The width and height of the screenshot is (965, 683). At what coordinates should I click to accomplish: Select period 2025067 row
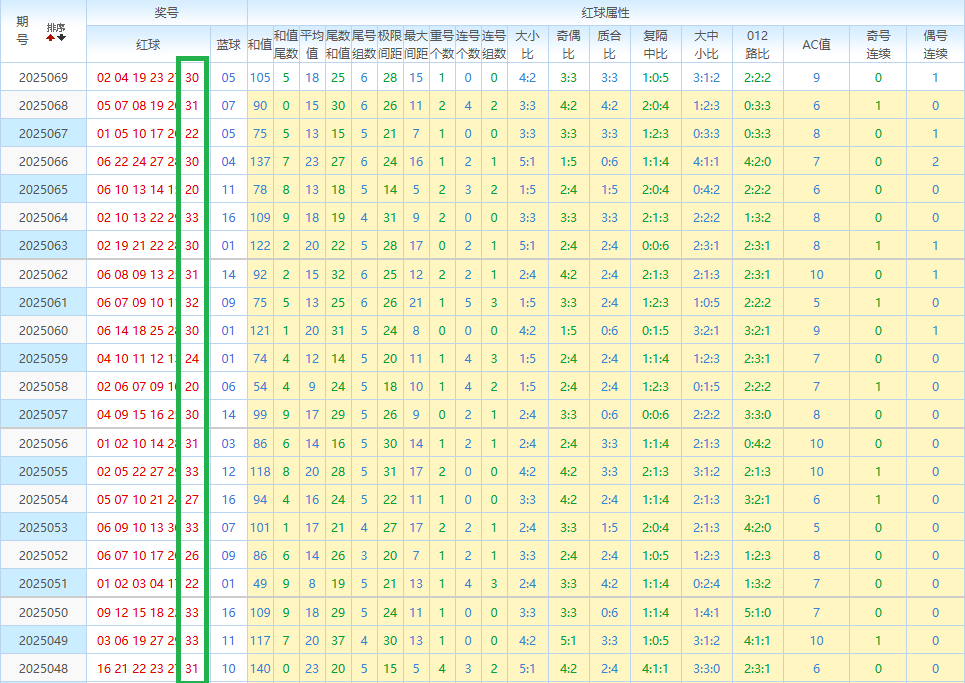482,134
